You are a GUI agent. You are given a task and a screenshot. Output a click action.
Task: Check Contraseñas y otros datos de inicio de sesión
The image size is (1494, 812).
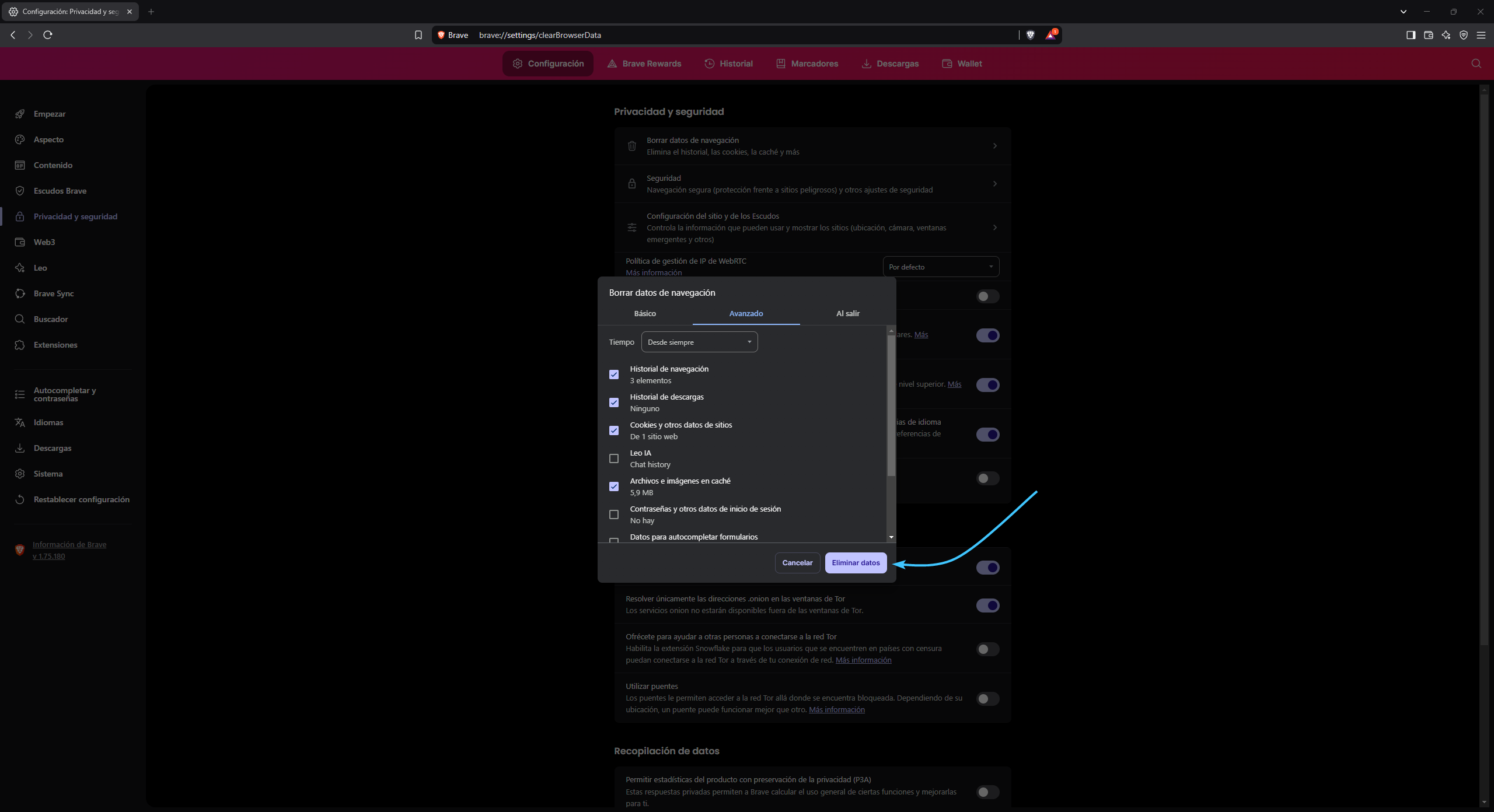tap(614, 514)
